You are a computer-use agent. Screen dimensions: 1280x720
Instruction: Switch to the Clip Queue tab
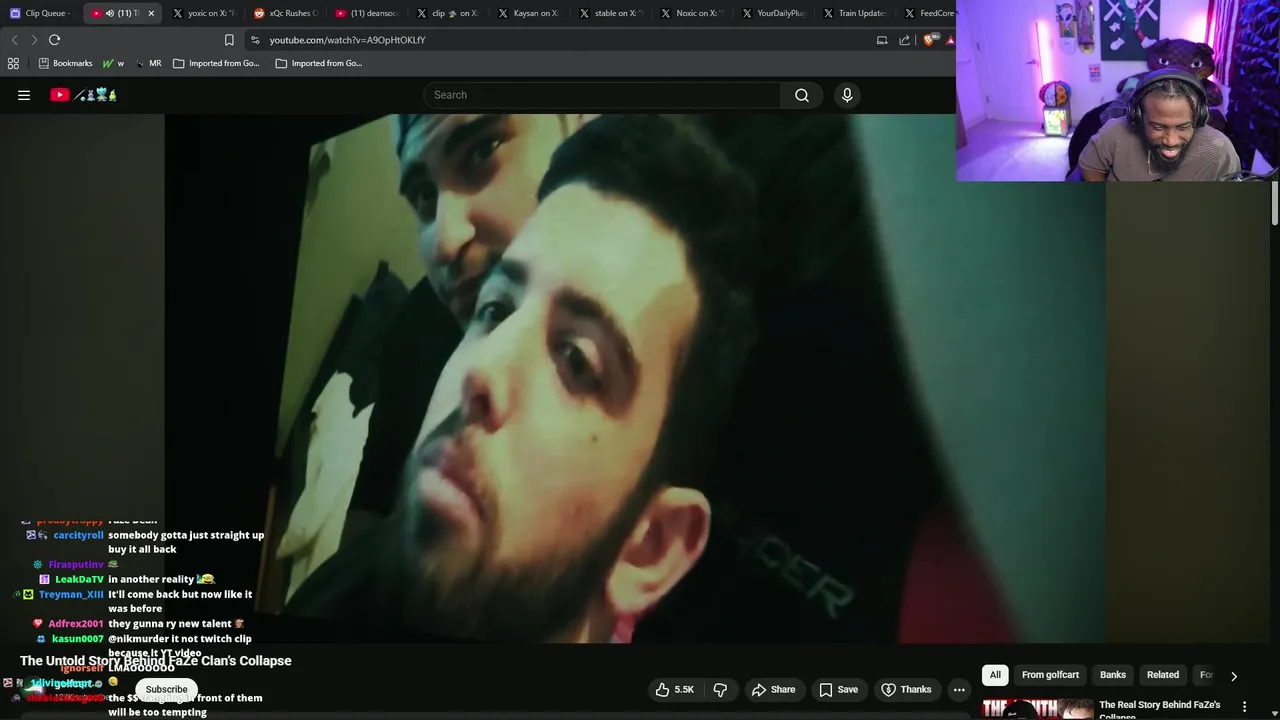click(x=40, y=13)
